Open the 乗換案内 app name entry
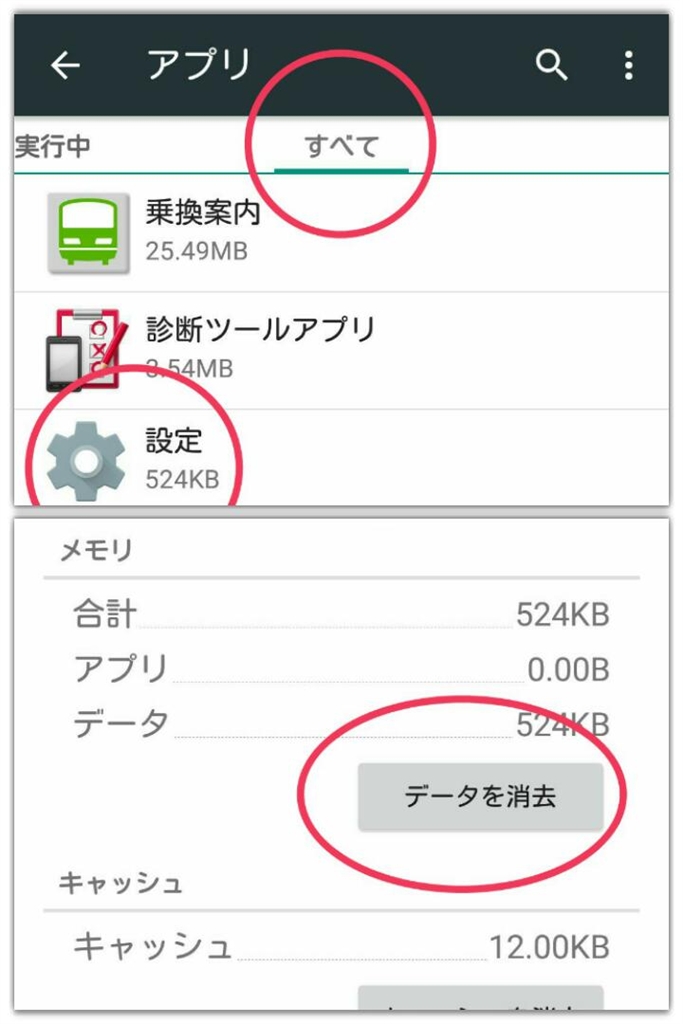Screen dimensions: 683x1024 (203, 213)
